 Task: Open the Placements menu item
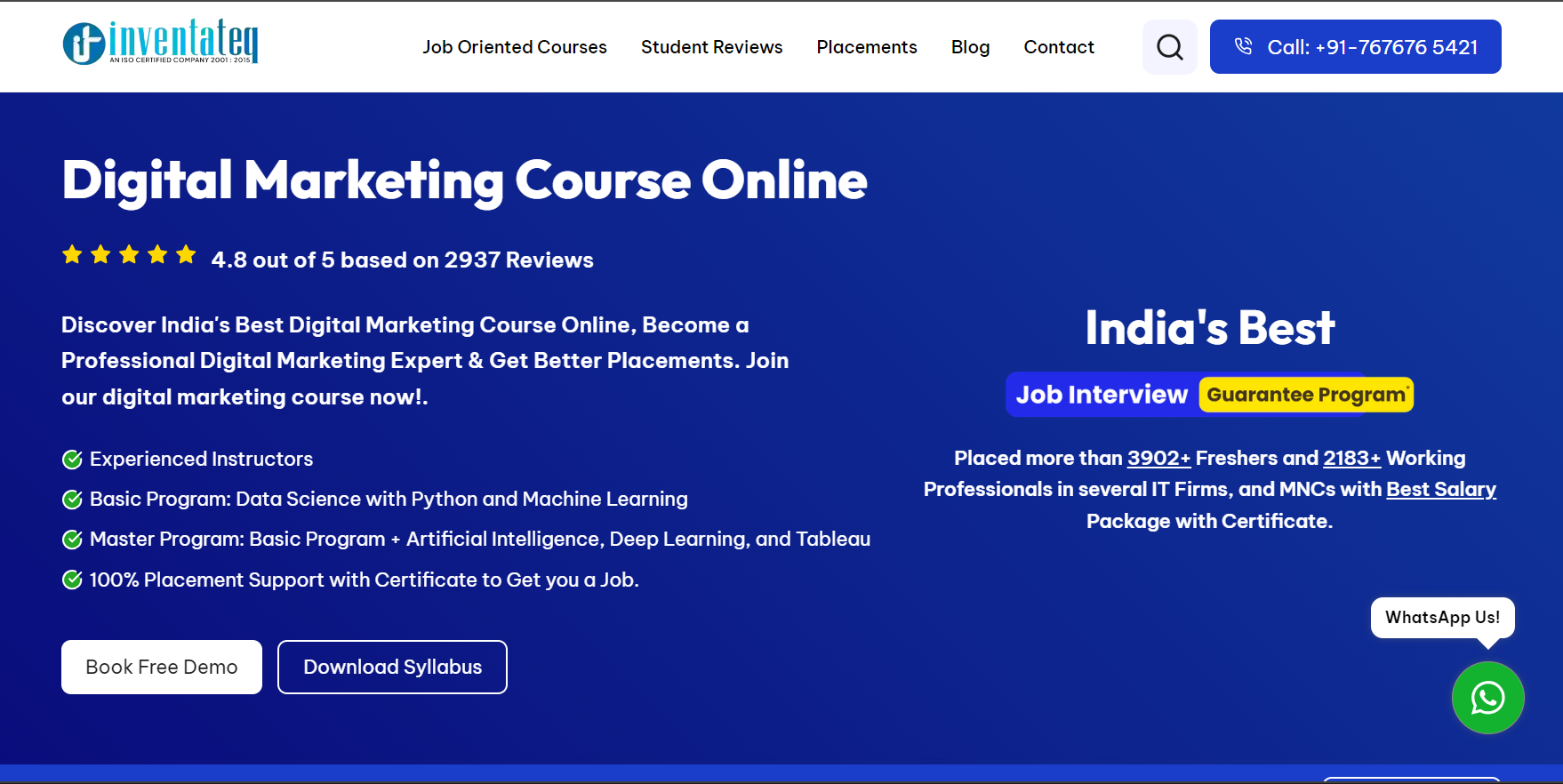pyautogui.click(x=867, y=47)
